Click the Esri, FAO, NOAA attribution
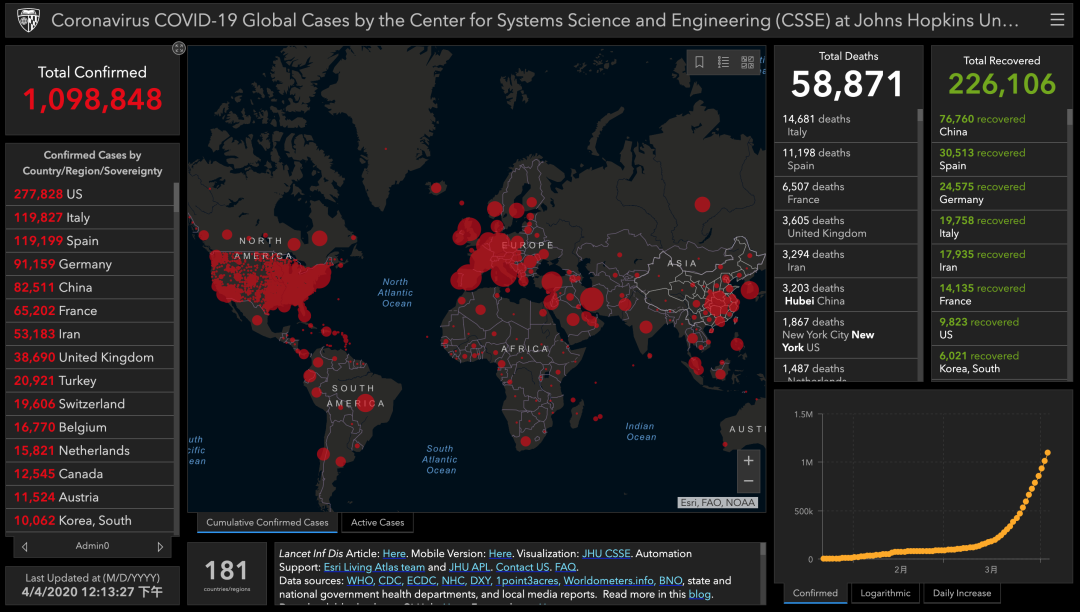 point(718,503)
